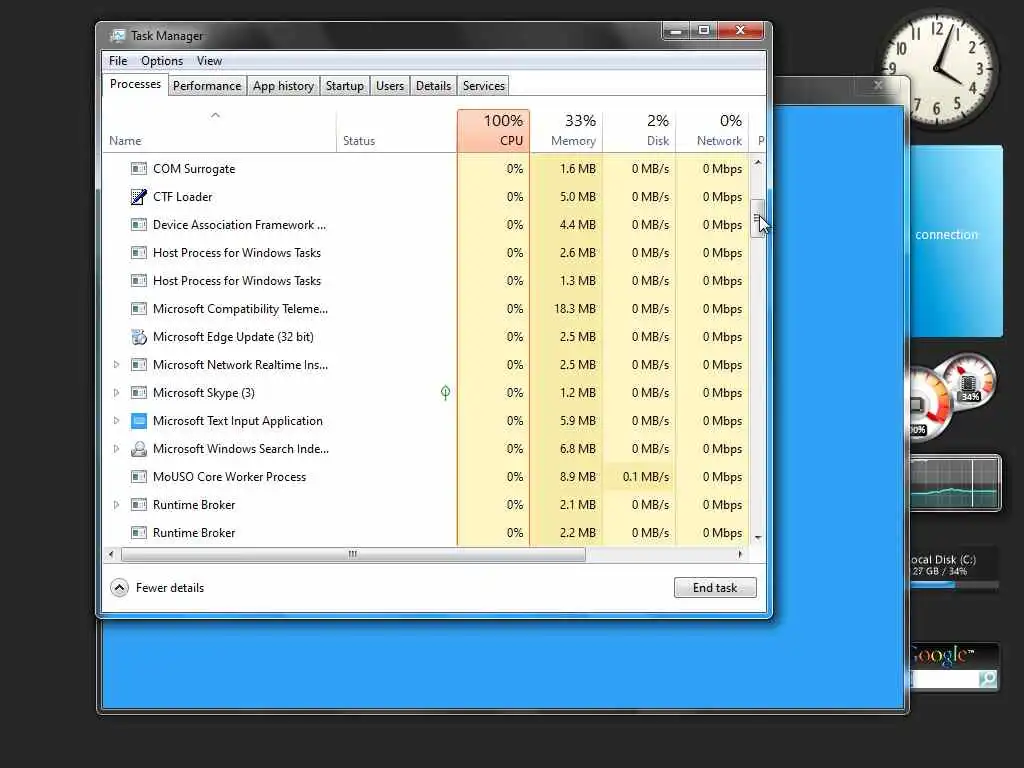
Task: Click the End task button
Action: pos(715,588)
